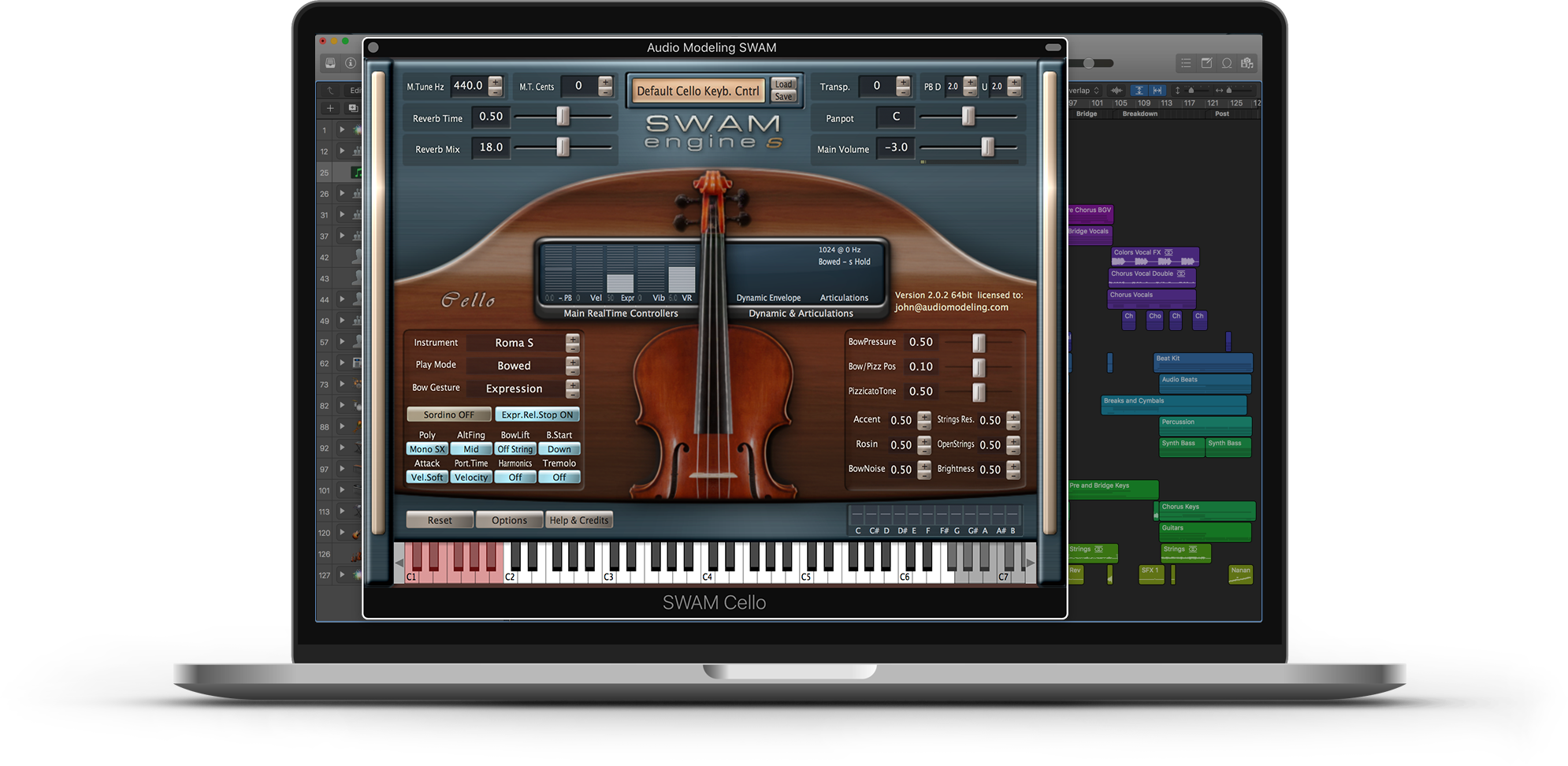The height and width of the screenshot is (766, 1568).
Task: Click the Panpot slider handle
Action: 968,117
